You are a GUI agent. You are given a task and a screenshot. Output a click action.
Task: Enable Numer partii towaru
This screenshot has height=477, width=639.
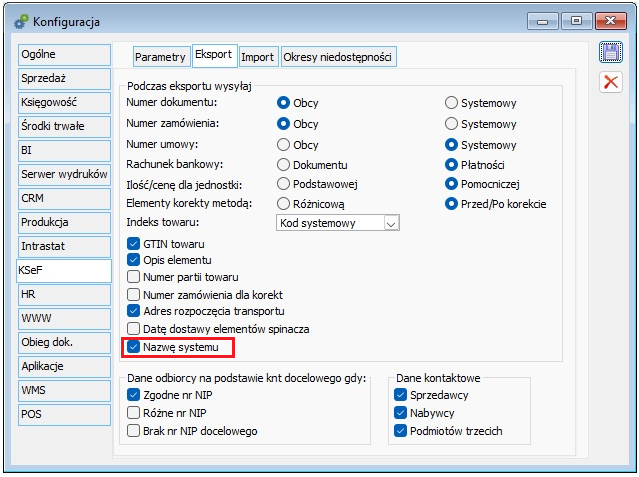coord(133,277)
